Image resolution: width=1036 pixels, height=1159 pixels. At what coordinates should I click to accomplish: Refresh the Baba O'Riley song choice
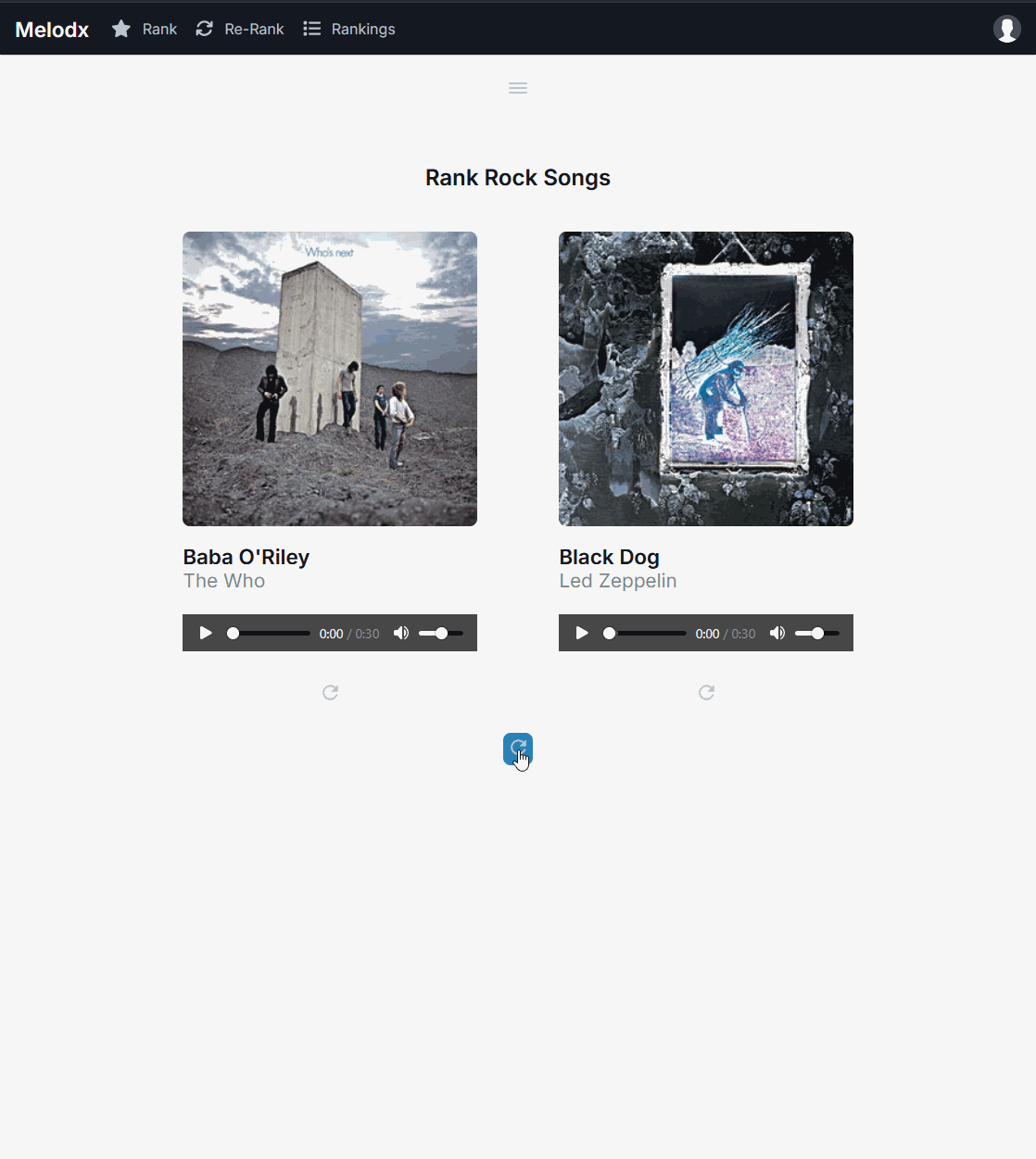click(330, 692)
